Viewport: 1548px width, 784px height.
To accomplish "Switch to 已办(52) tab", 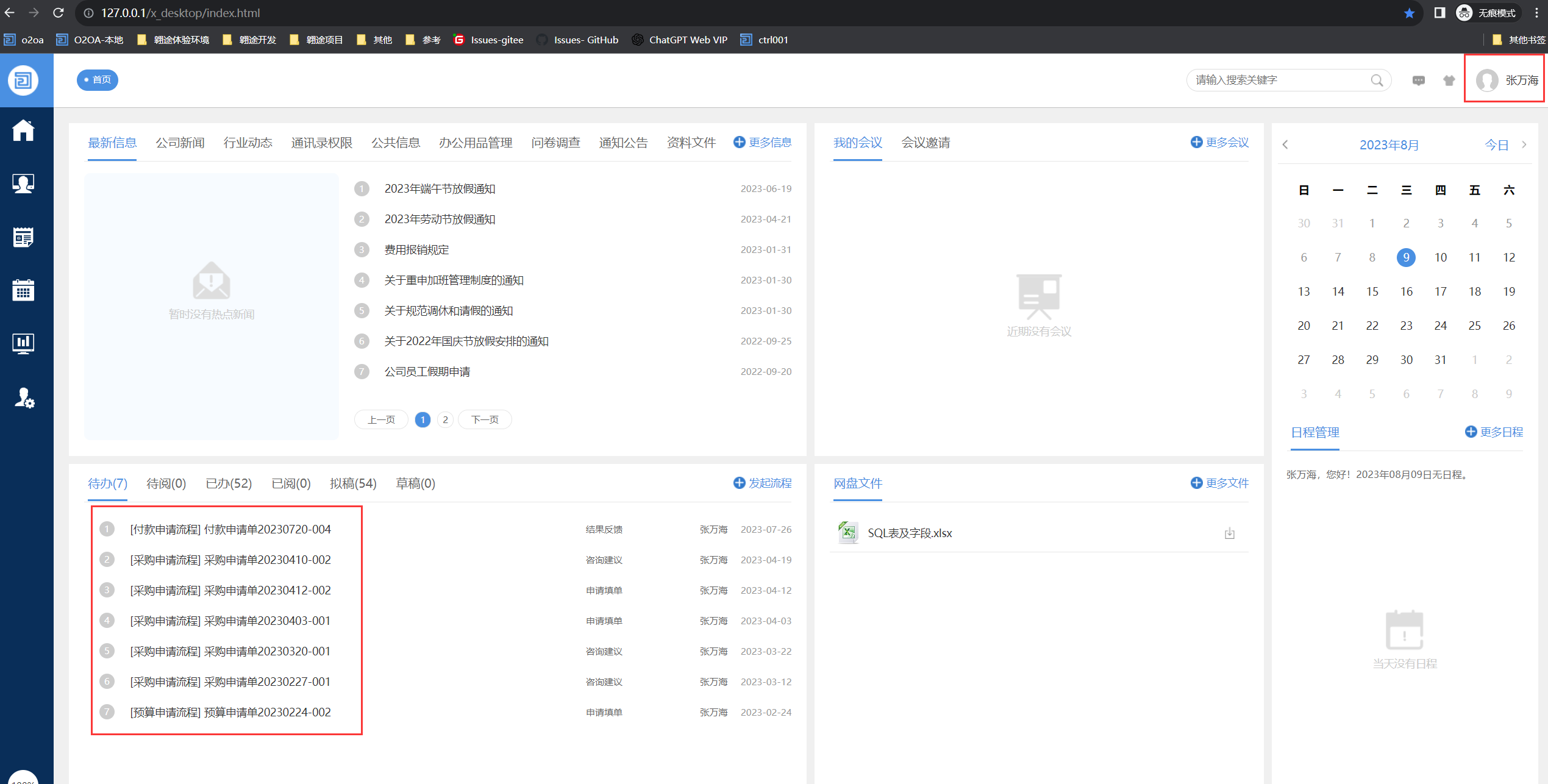I will (x=229, y=483).
